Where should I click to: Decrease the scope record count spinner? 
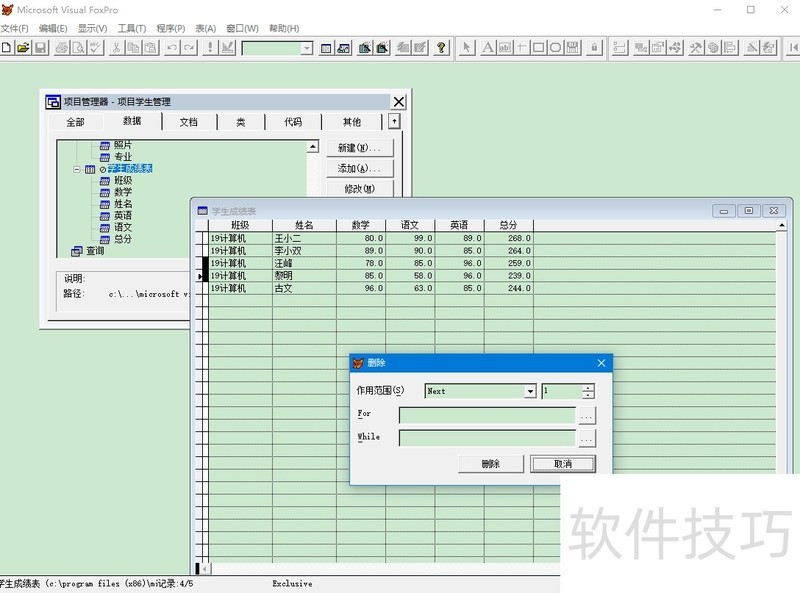[x=588, y=395]
